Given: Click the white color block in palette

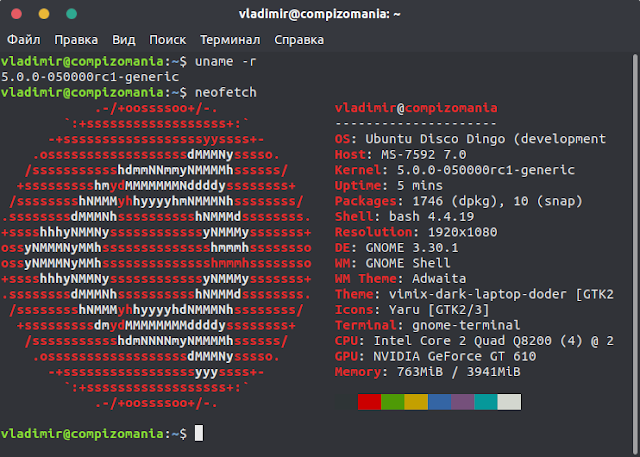Looking at the screenshot, I should tap(509, 402).
